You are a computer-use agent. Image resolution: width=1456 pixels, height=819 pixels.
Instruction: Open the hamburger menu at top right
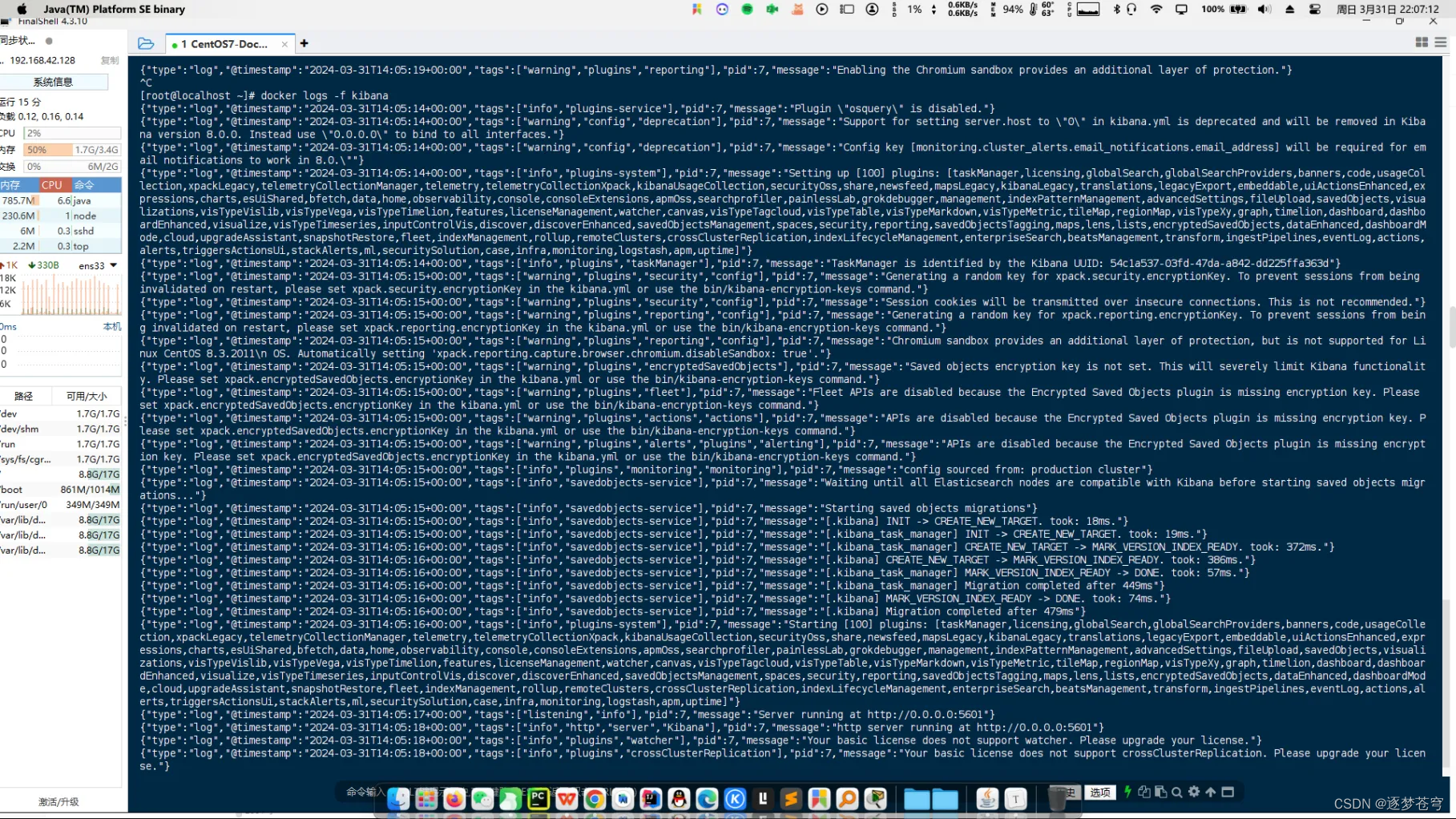point(1441,42)
